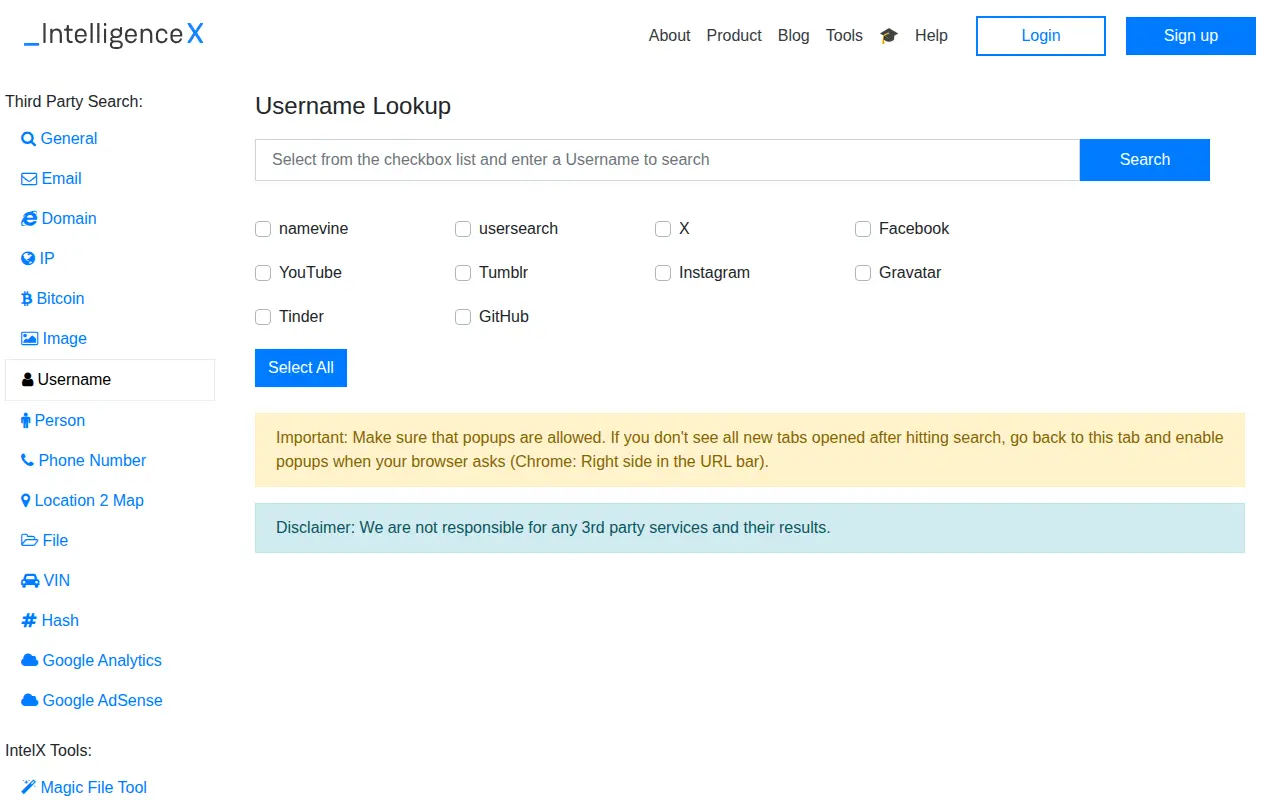Image resolution: width=1280 pixels, height=800 pixels.
Task: Check the namevine checkbox
Action: coord(263,229)
